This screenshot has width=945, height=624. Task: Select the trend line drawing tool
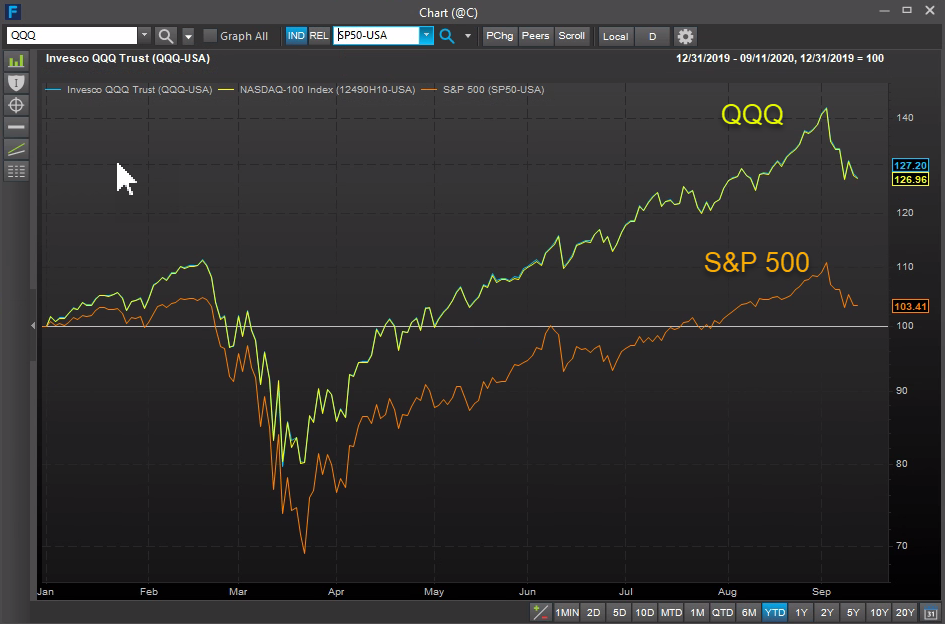[16, 148]
